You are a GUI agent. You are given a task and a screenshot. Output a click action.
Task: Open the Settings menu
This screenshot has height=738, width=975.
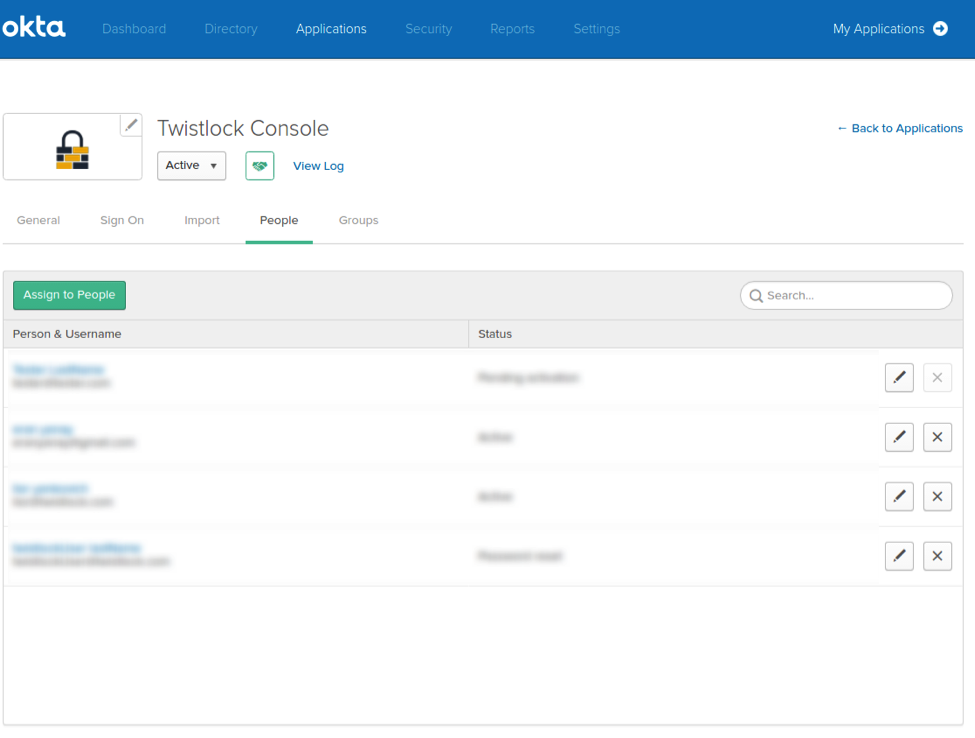tap(596, 29)
